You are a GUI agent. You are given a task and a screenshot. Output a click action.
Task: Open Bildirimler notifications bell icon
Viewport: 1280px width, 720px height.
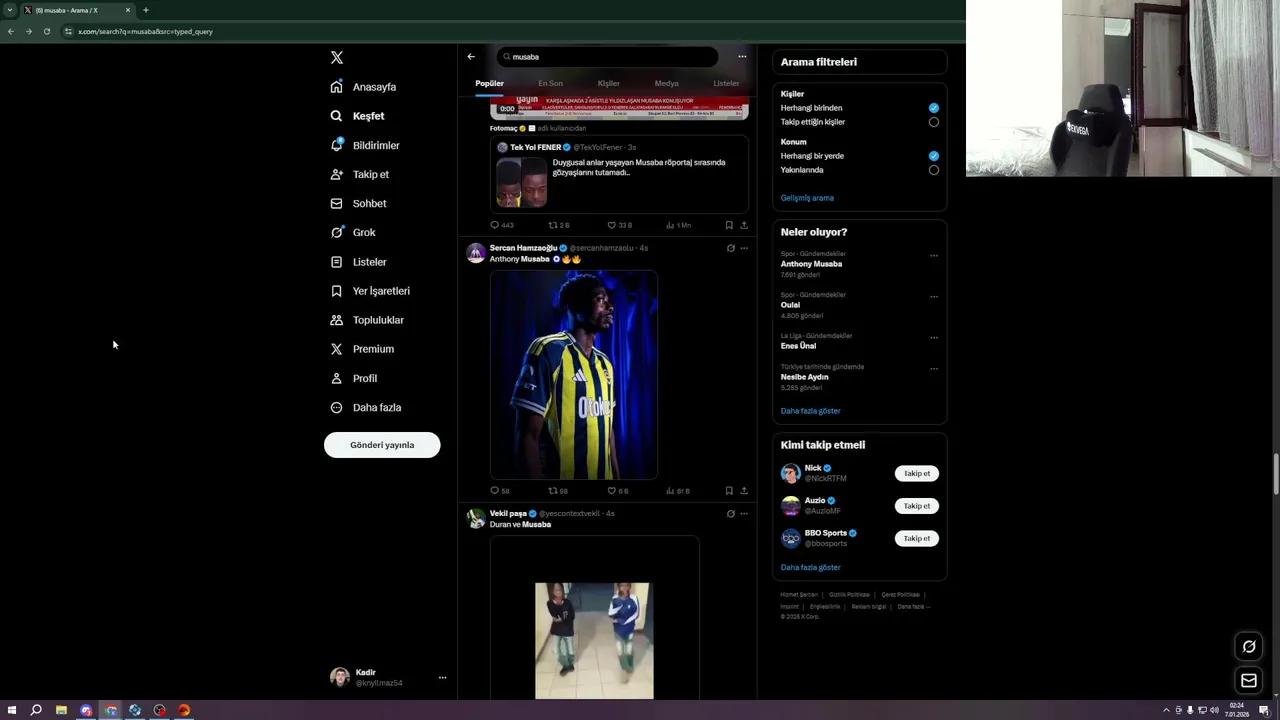point(337,145)
